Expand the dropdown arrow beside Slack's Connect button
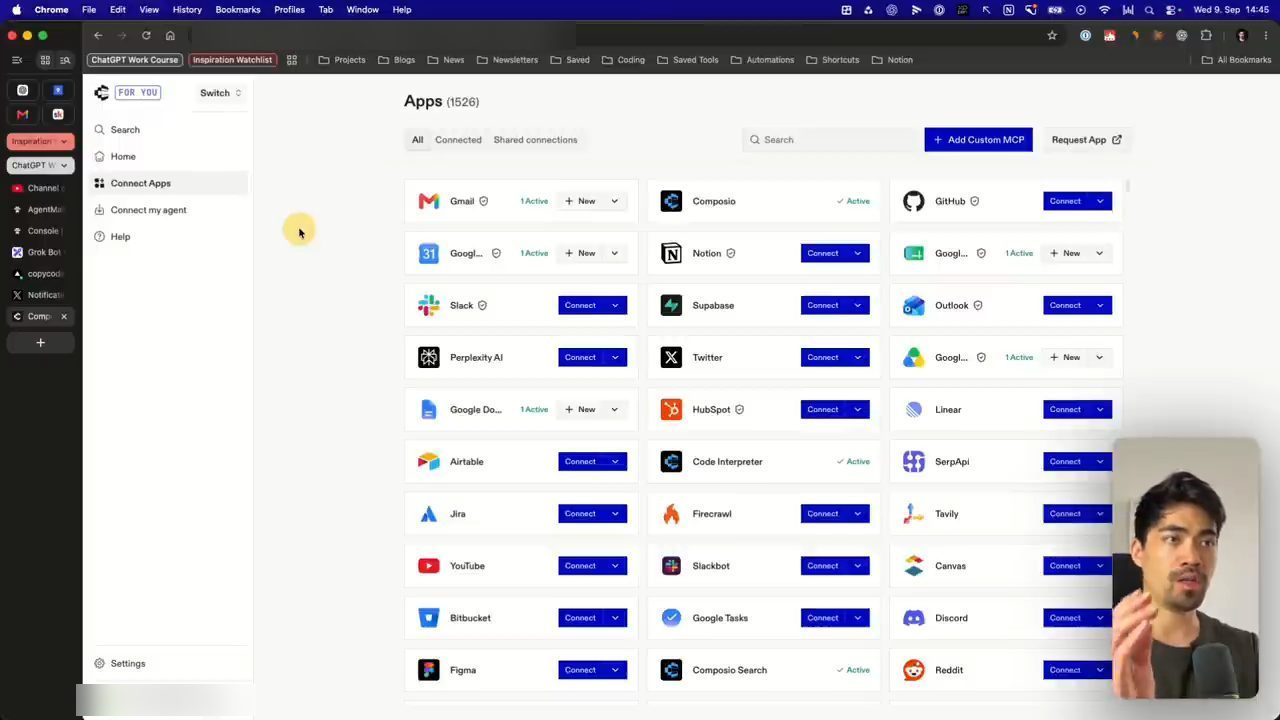The width and height of the screenshot is (1280, 720). [615, 305]
